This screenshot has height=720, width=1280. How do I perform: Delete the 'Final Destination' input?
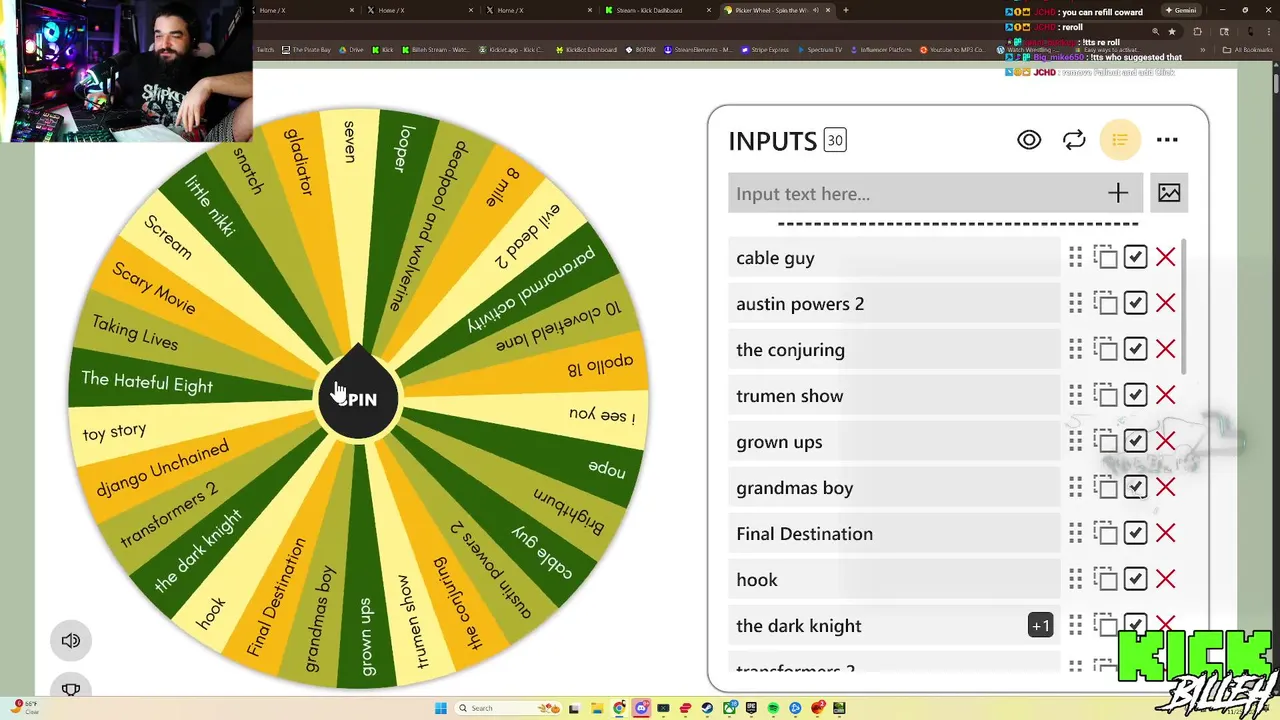1165,533
